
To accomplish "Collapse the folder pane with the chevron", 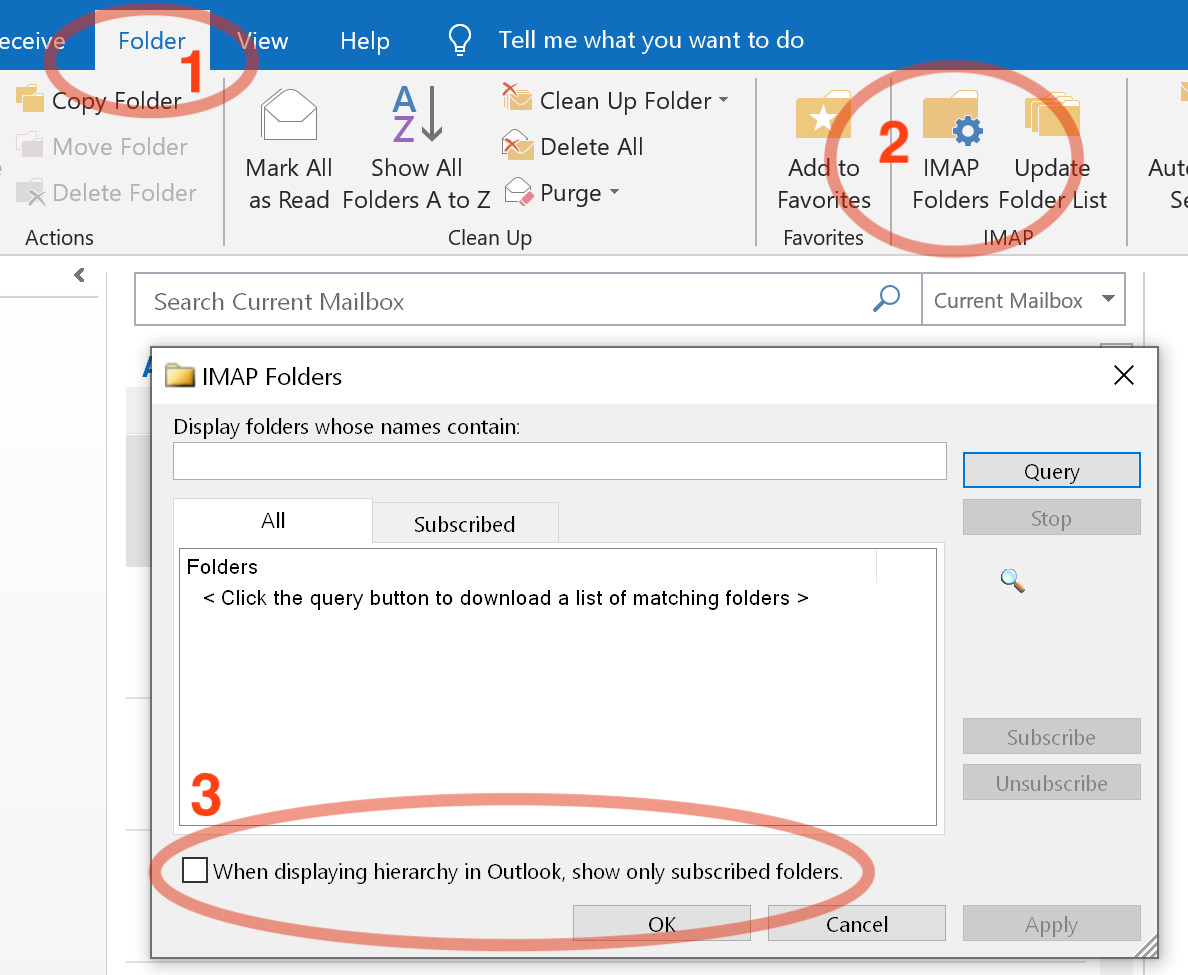I will pos(80,275).
